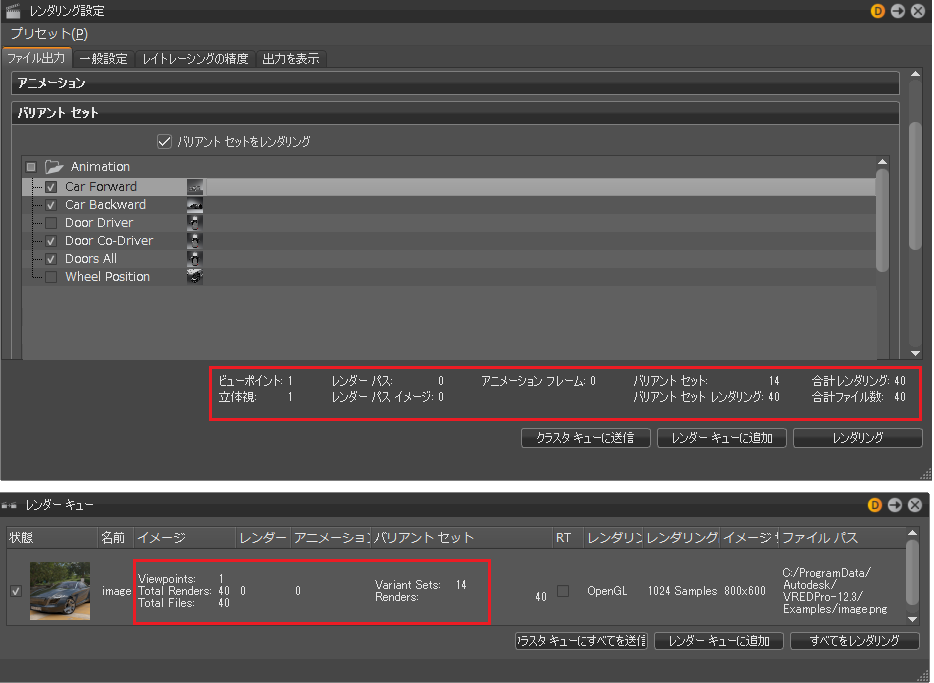This screenshot has width=934, height=683.
Task: Toggle the RT checkbox in render queue row
Action: tap(563, 591)
